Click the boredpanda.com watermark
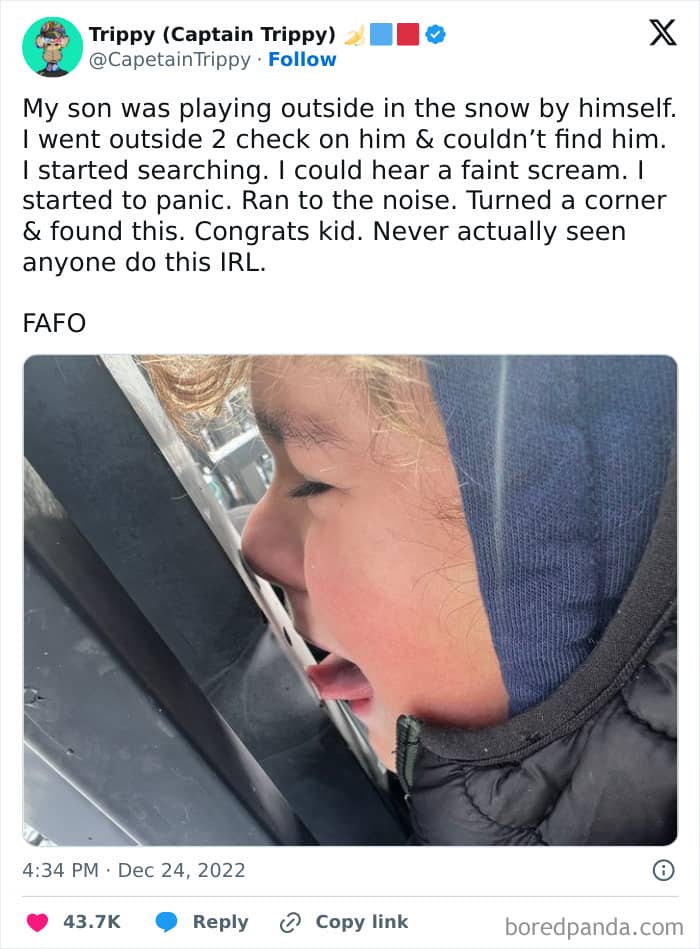This screenshot has height=949, width=700. (594, 927)
